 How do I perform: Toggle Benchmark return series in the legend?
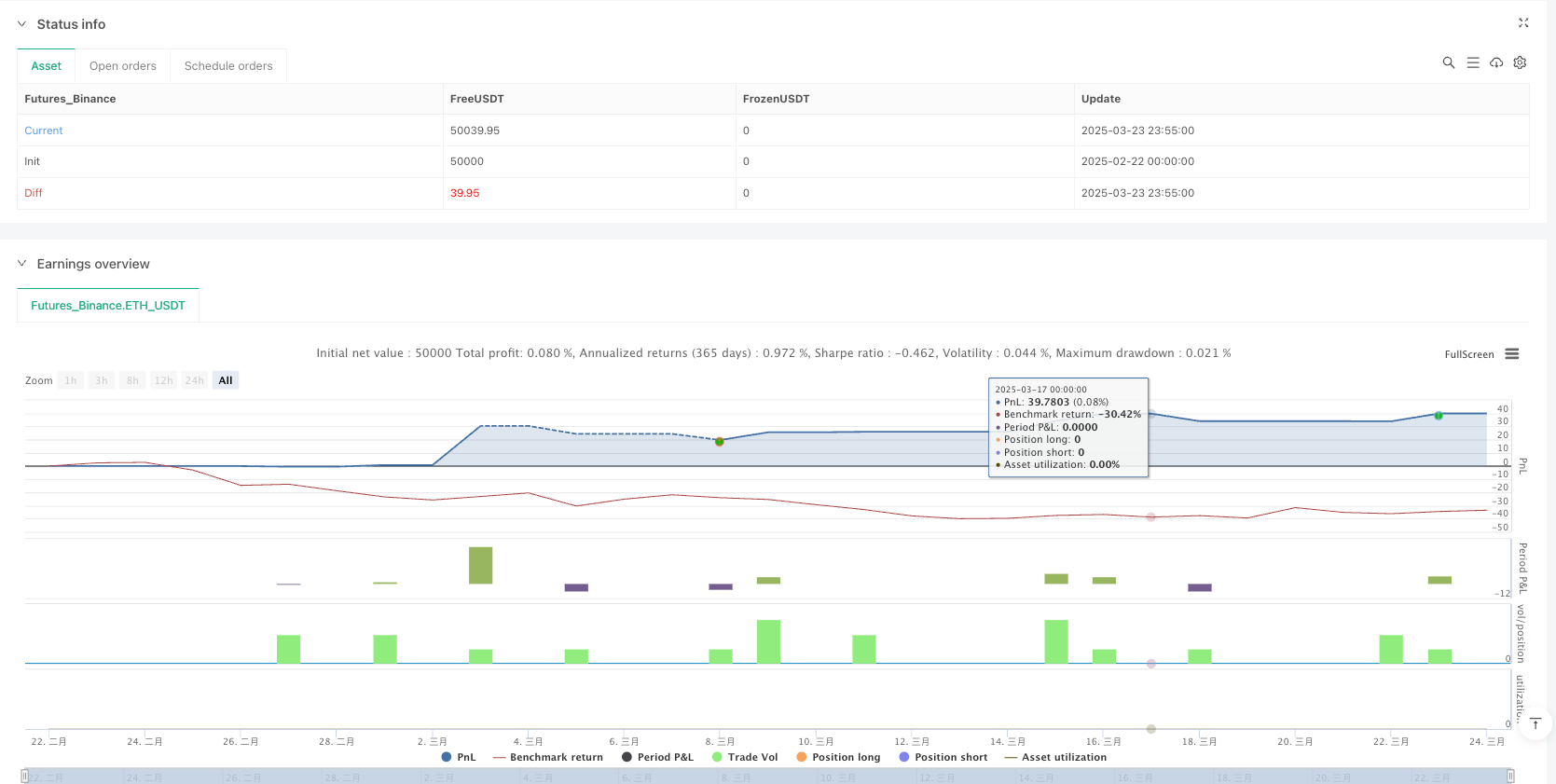coord(547,757)
